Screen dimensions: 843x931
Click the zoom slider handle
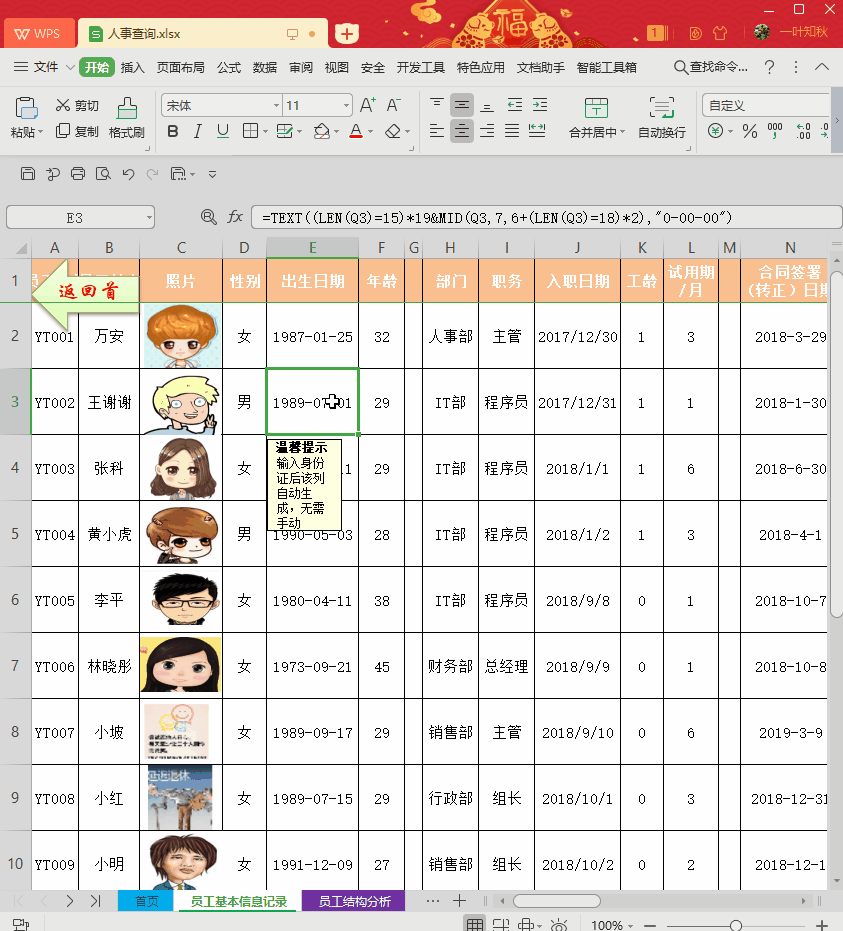click(736, 925)
